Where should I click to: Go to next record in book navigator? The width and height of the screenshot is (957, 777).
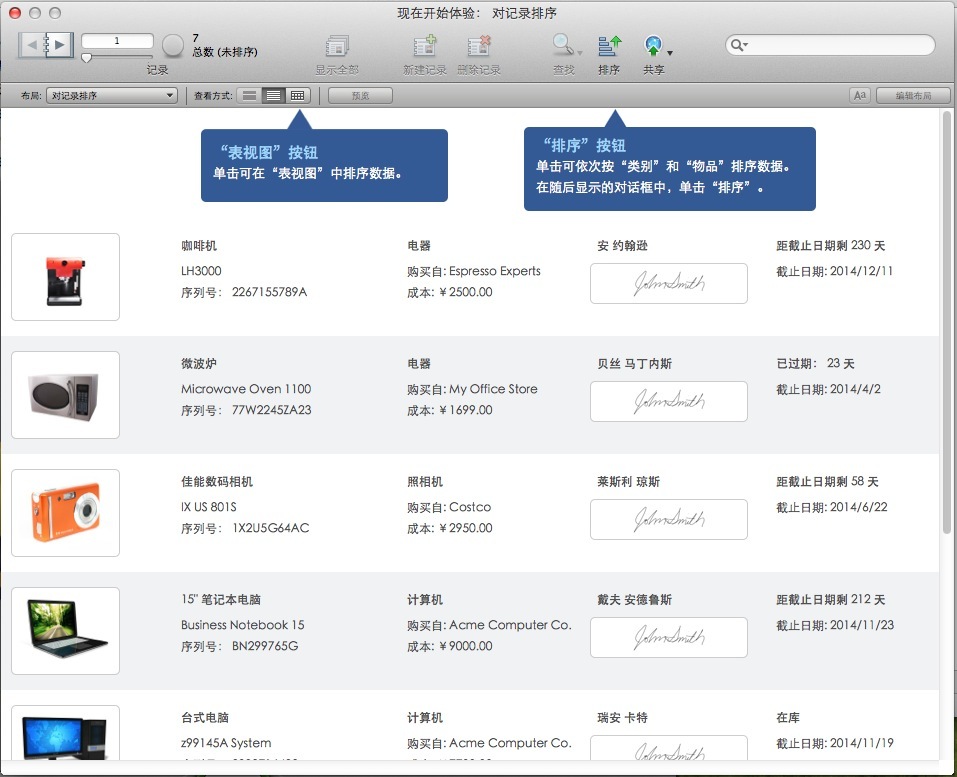tap(59, 44)
